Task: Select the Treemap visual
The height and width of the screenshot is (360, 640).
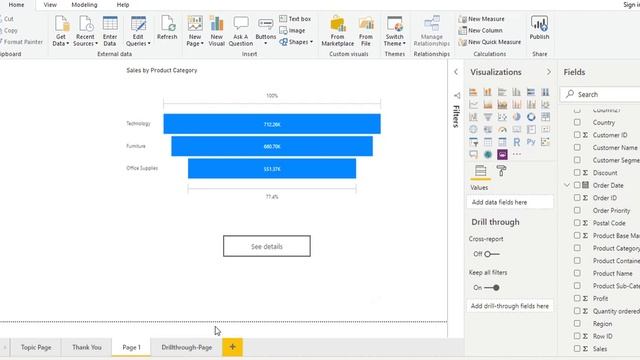Action: [x=545, y=117]
